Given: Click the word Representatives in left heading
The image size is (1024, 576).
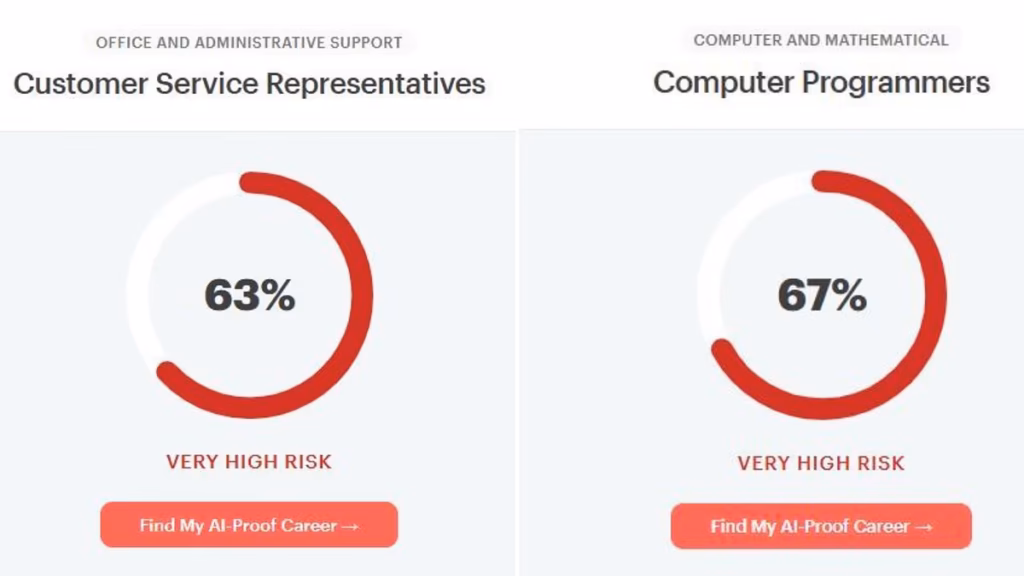Looking at the screenshot, I should [376, 84].
